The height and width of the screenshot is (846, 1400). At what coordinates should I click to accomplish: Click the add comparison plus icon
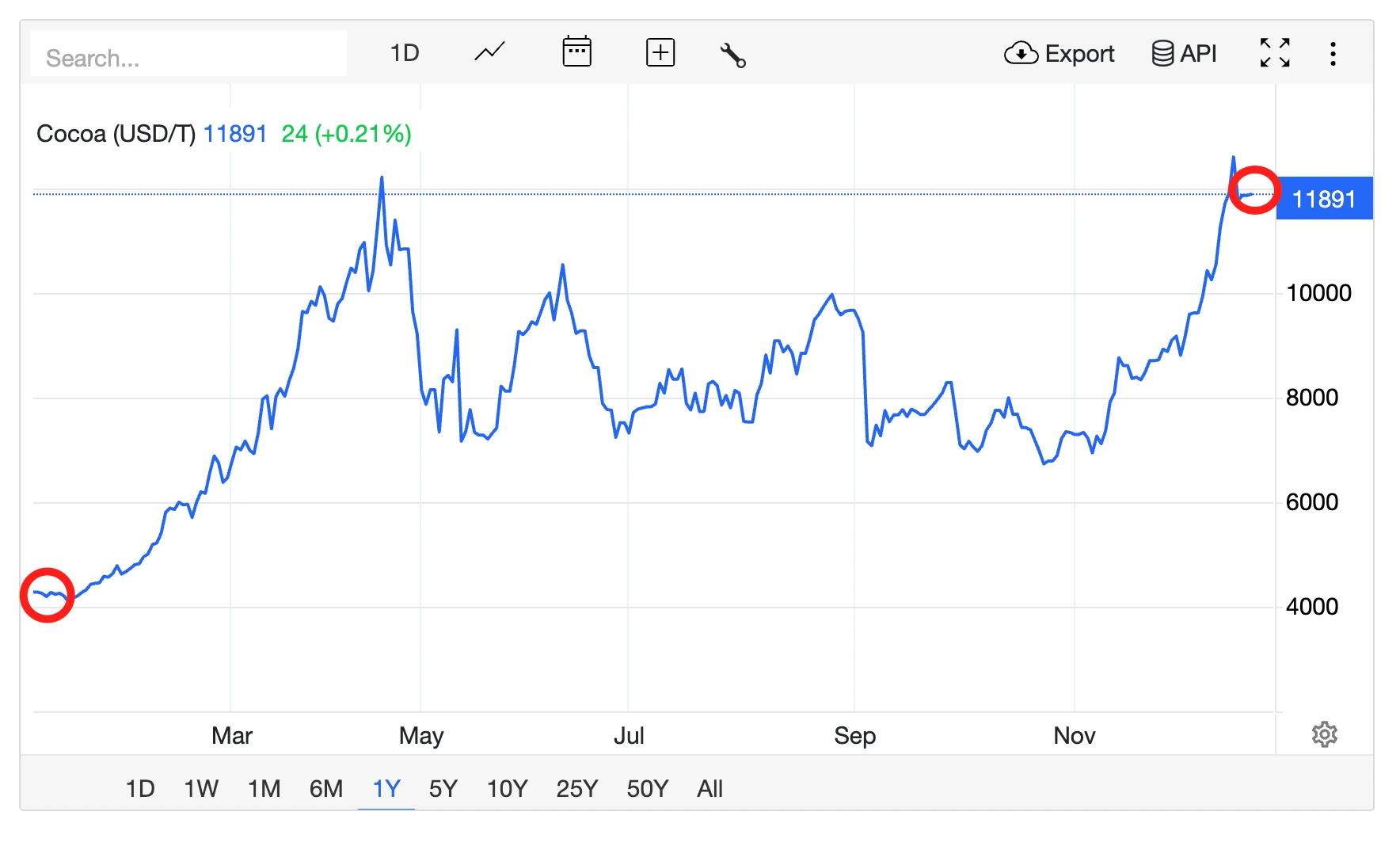(x=660, y=53)
